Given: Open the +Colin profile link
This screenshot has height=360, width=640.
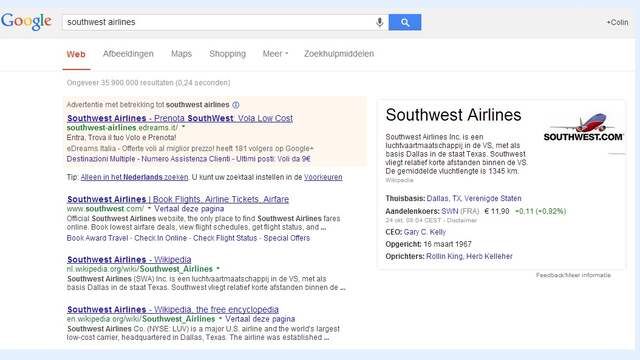Looking at the screenshot, I should [x=617, y=22].
